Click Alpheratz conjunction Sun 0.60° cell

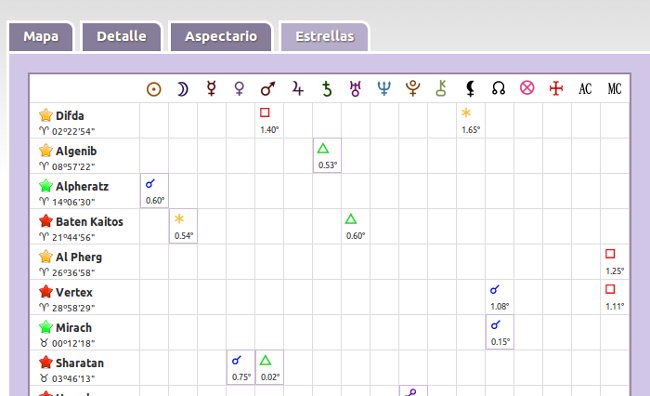tap(155, 191)
